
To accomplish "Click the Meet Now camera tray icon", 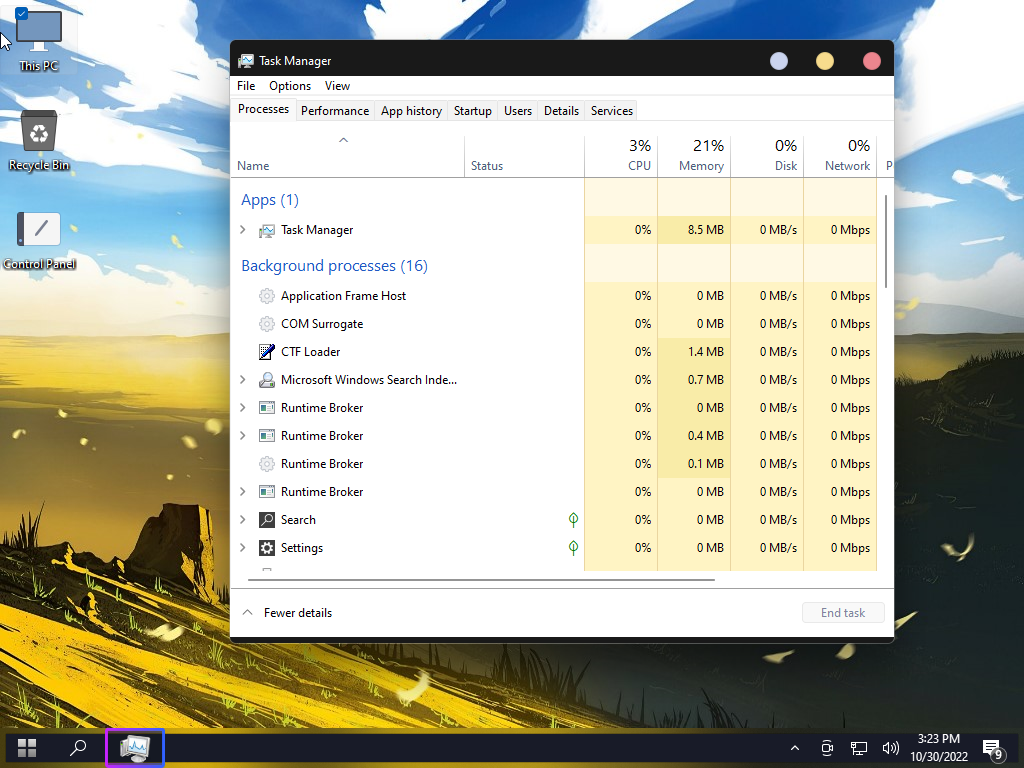I will [827, 748].
